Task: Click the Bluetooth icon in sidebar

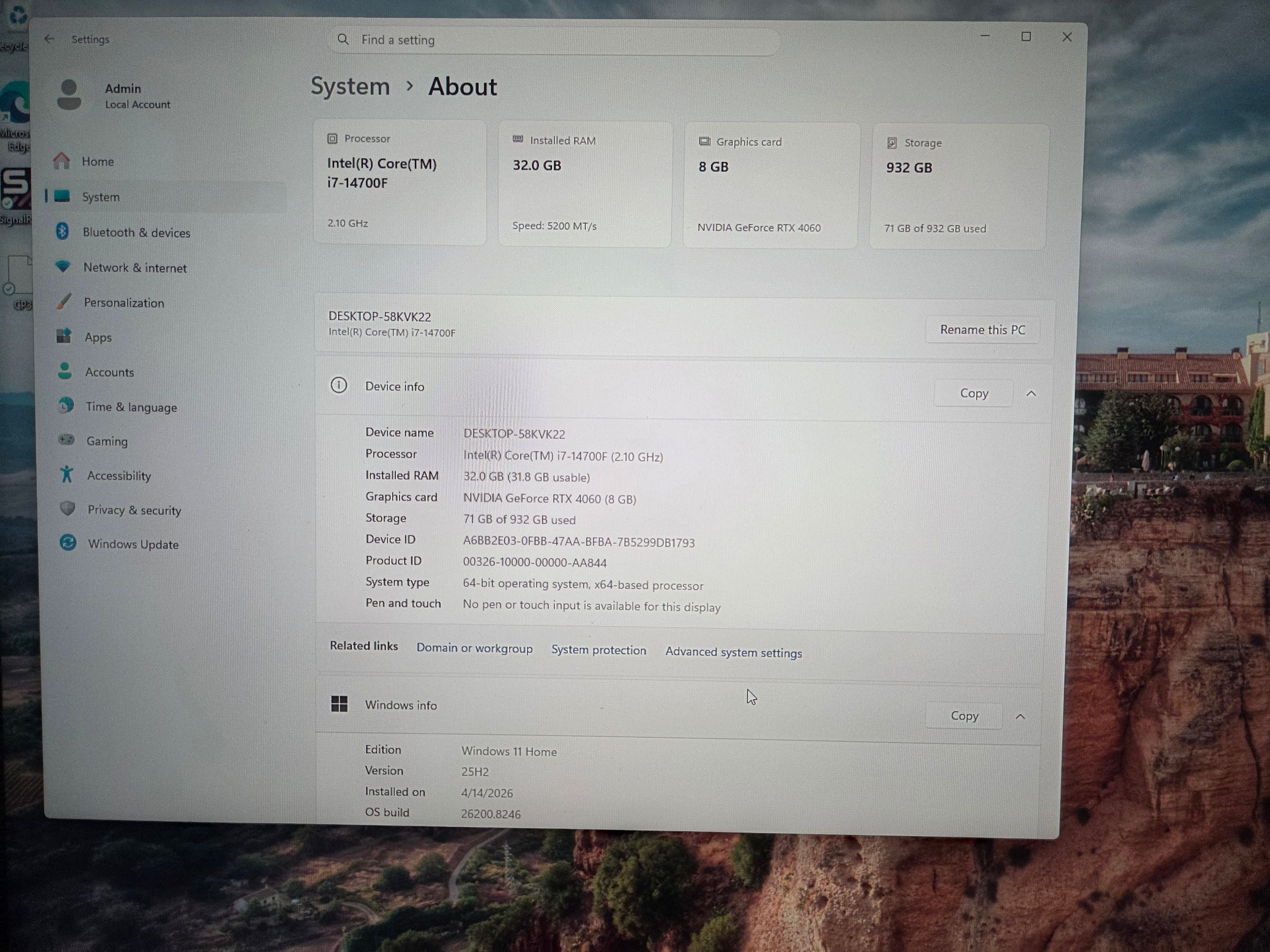Action: coord(62,231)
